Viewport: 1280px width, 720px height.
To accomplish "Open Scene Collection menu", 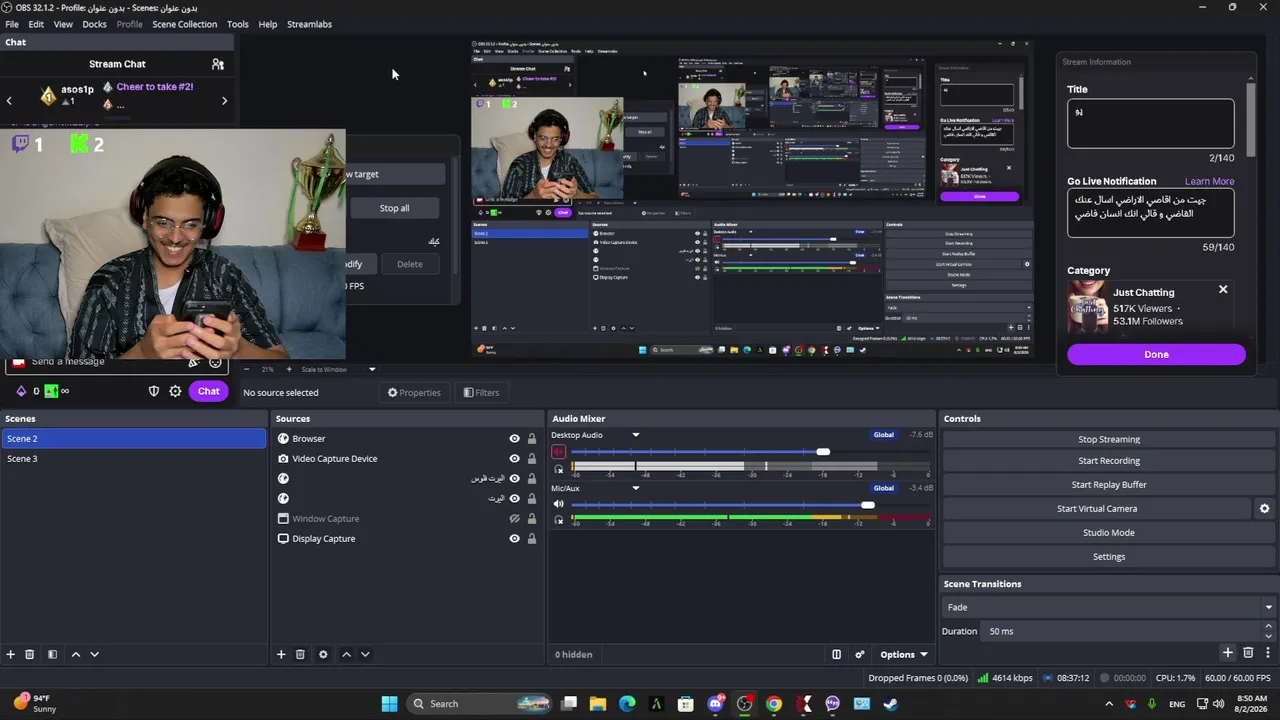I will 184,24.
